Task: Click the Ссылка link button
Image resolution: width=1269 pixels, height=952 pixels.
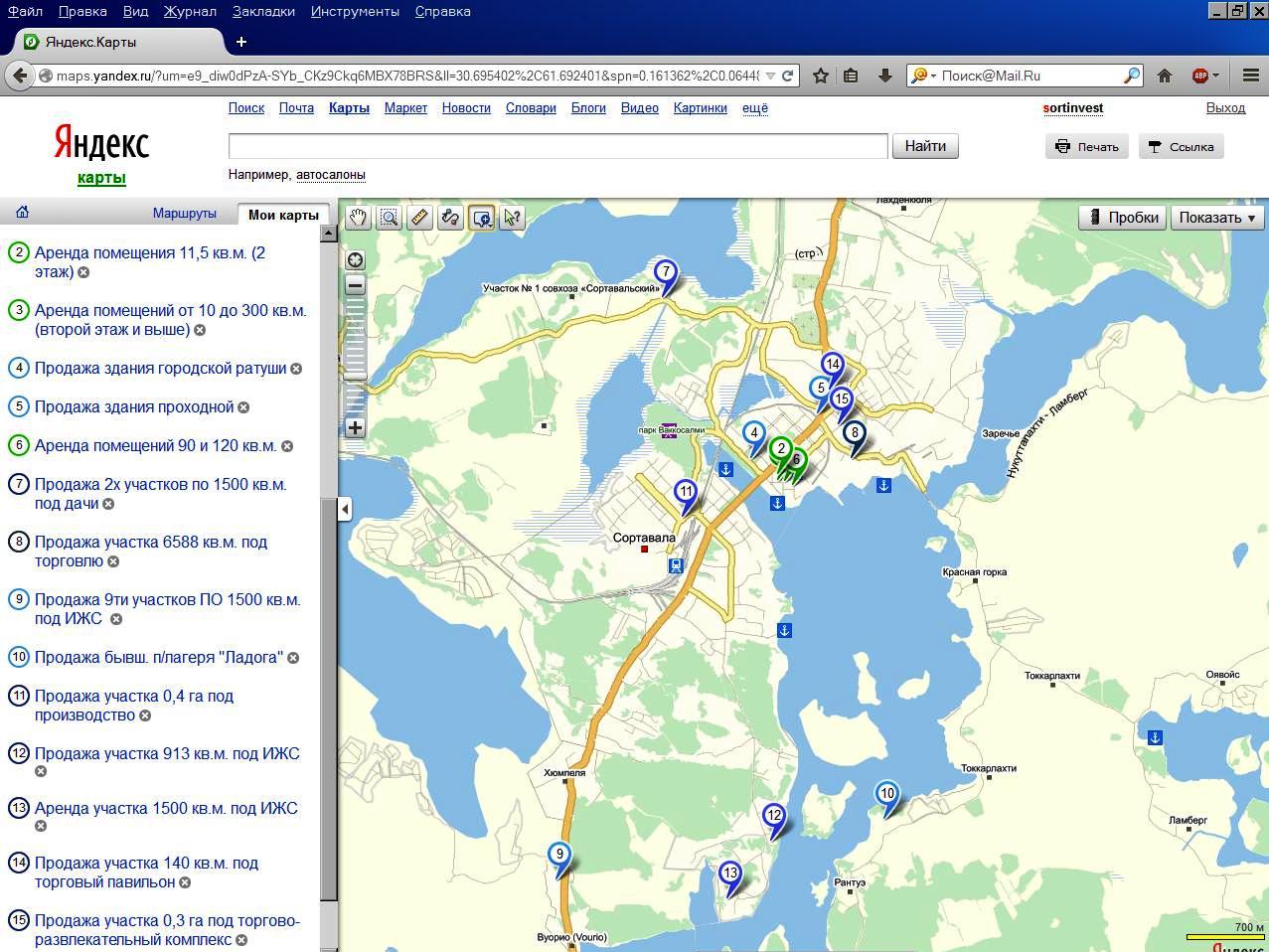Action: point(1181,146)
